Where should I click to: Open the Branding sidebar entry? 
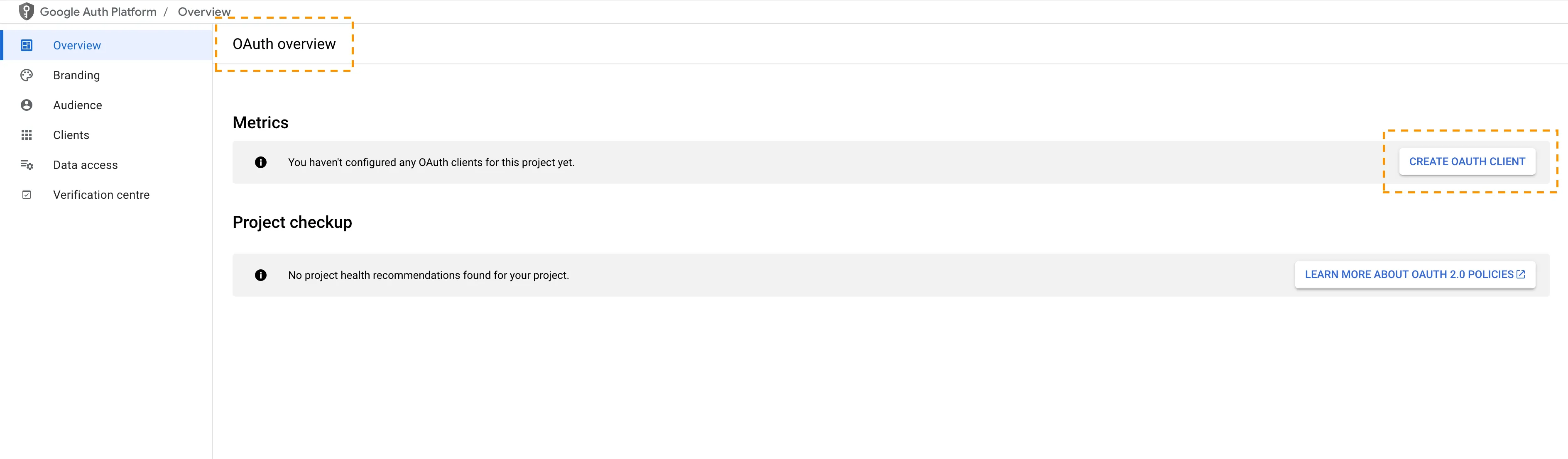pos(76,75)
